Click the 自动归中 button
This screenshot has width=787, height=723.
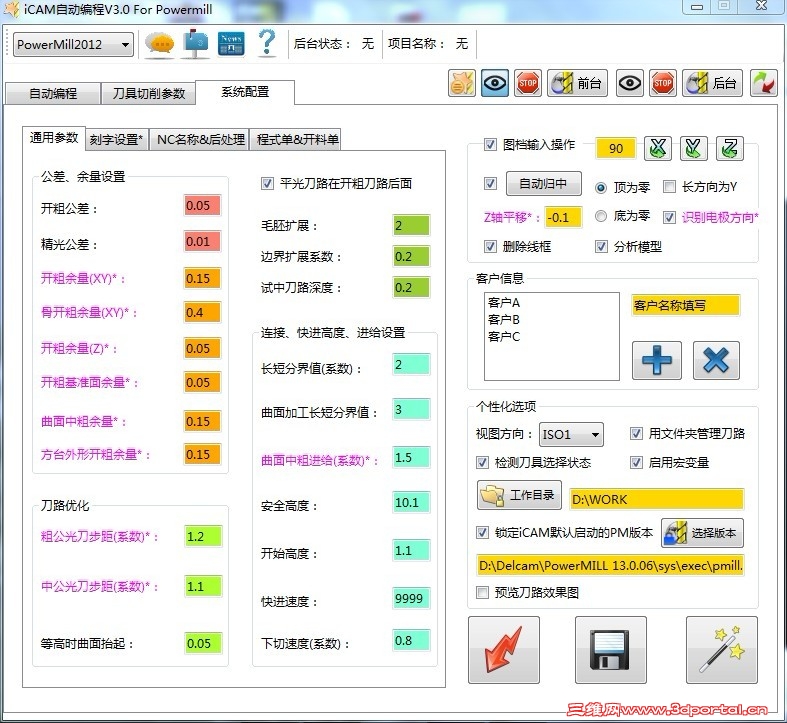544,184
